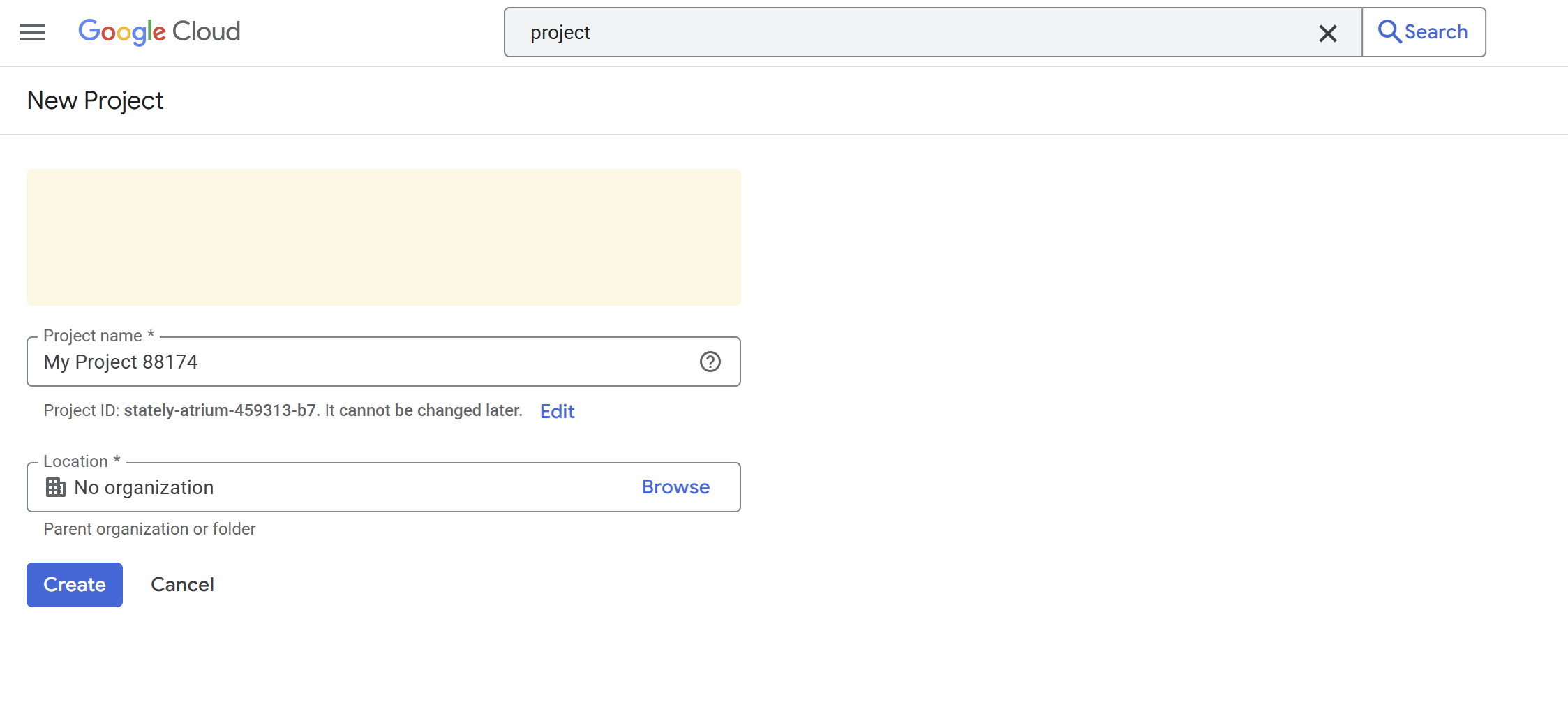Click the "Project name *" field label
Screen dimensions: 1568x728
pos(98,336)
